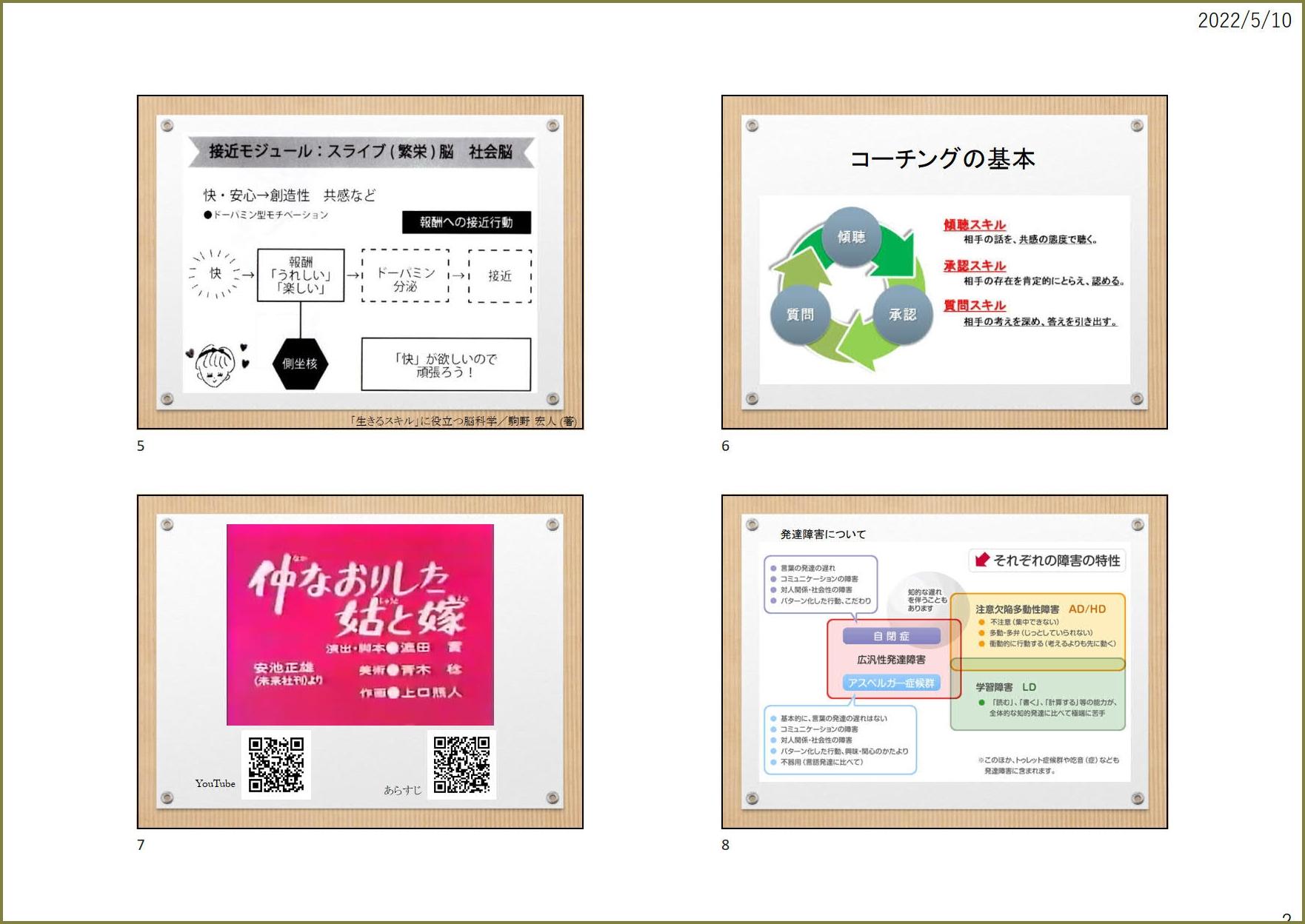Click the 傾聴 circle in the coaching cycle

[851, 236]
